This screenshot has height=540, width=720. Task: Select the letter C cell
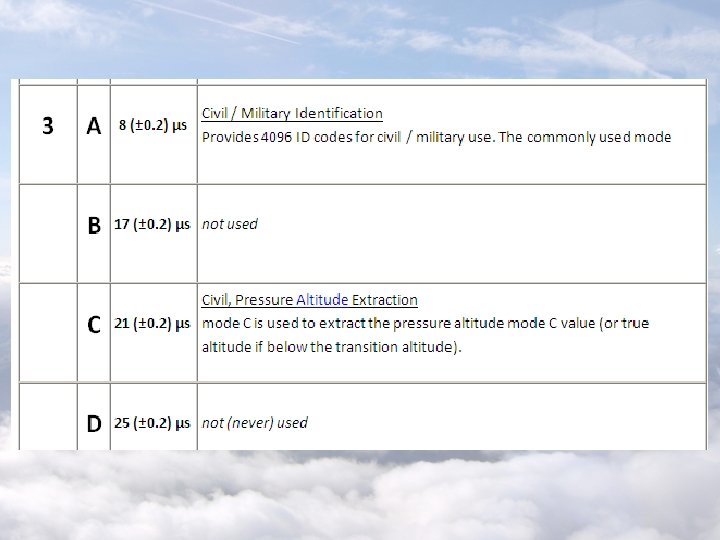[94, 324]
